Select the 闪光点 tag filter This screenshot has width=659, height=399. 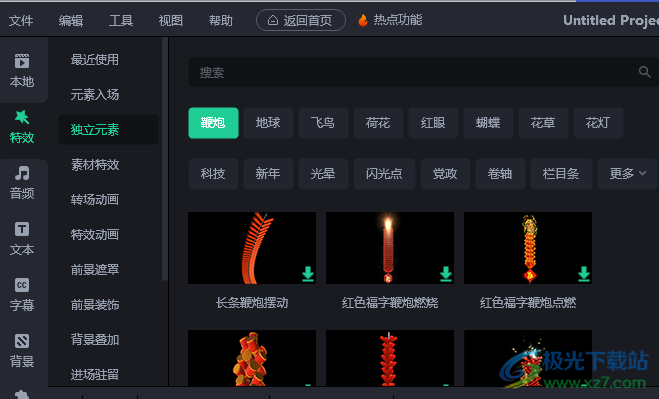coord(384,174)
